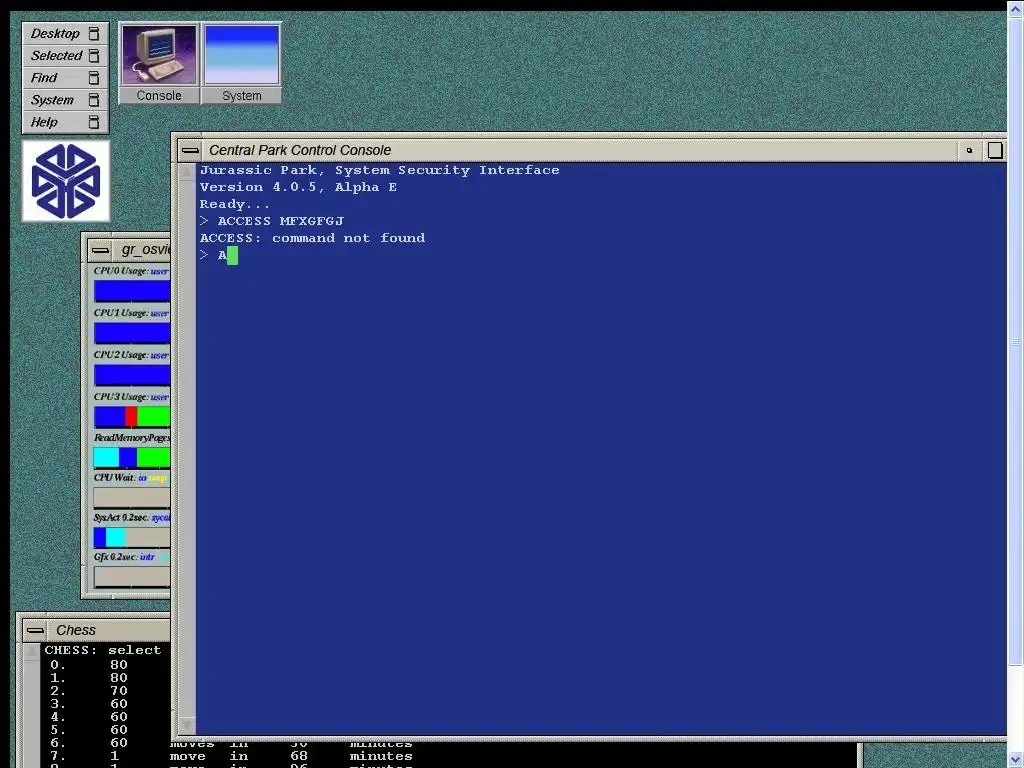Click the browser page scrollbar up arrow

point(1016,7)
